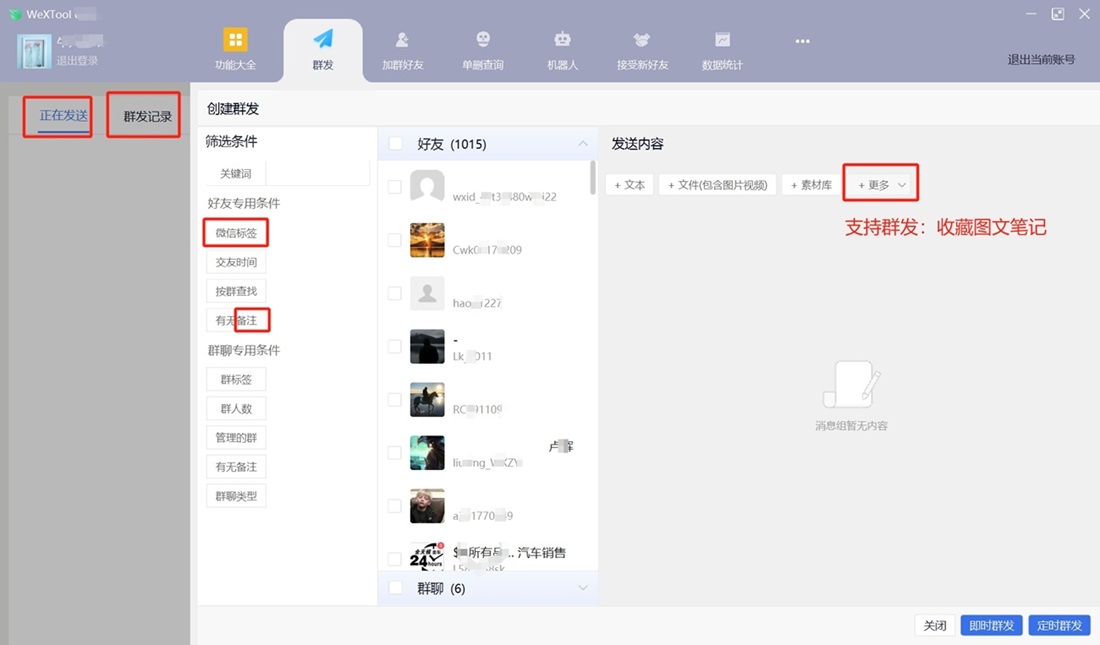Check the Lk contact checkbox
Image resolution: width=1100 pixels, height=645 pixels.
pyautogui.click(x=395, y=347)
